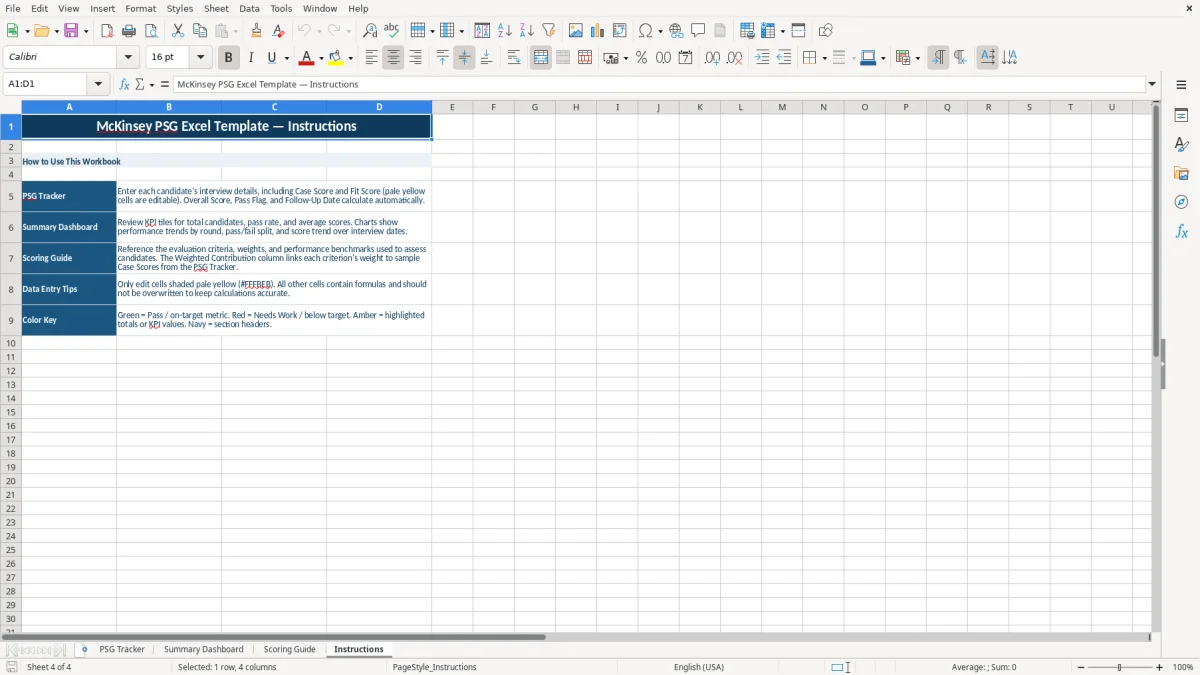Format as Date icon
This screenshot has height=675, width=1200.
click(x=686, y=58)
